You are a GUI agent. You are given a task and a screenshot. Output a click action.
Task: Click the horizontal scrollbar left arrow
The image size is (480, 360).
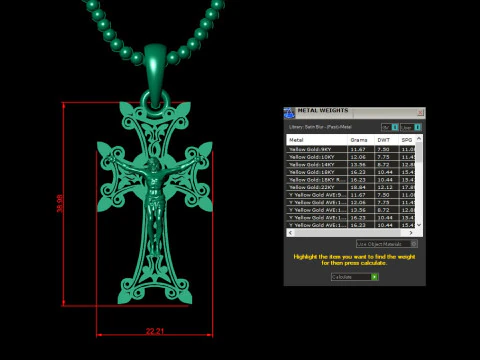(x=290, y=233)
